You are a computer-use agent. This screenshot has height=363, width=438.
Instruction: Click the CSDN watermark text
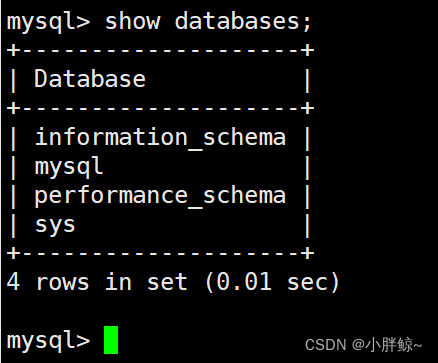[326, 345]
